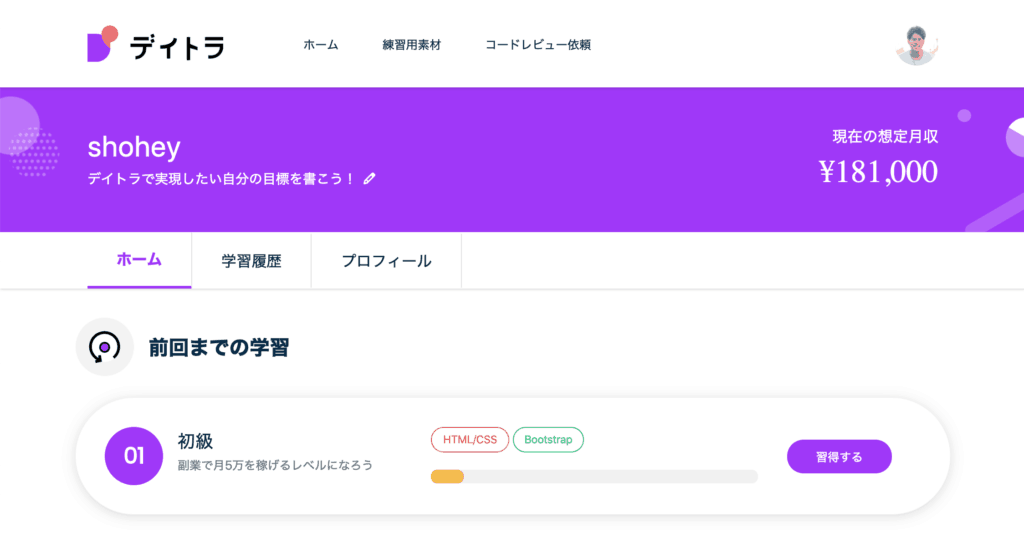This screenshot has height=548, width=1024.
Task: Click the purple 01 course badge
Action: (134, 456)
